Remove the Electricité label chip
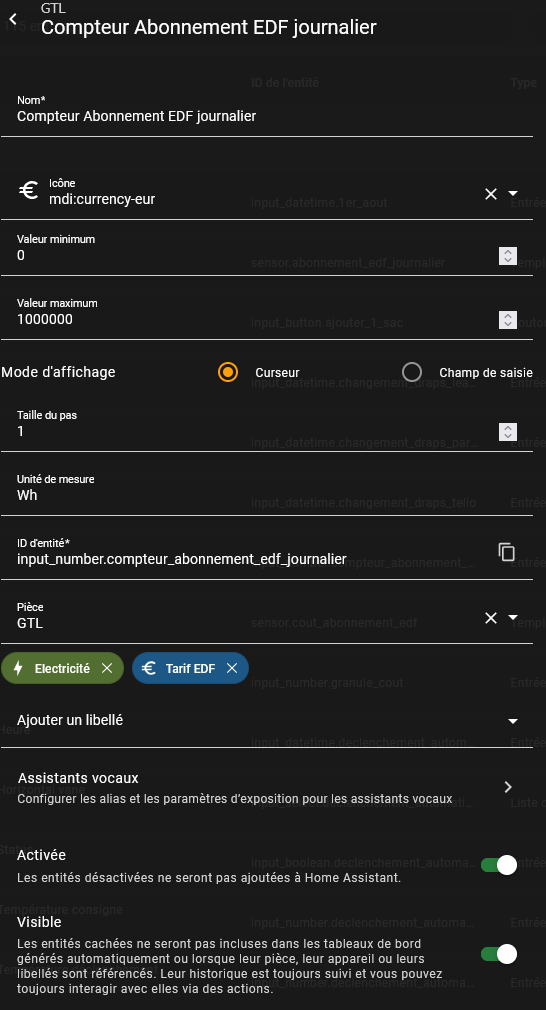This screenshot has width=546, height=1010. tap(108, 669)
